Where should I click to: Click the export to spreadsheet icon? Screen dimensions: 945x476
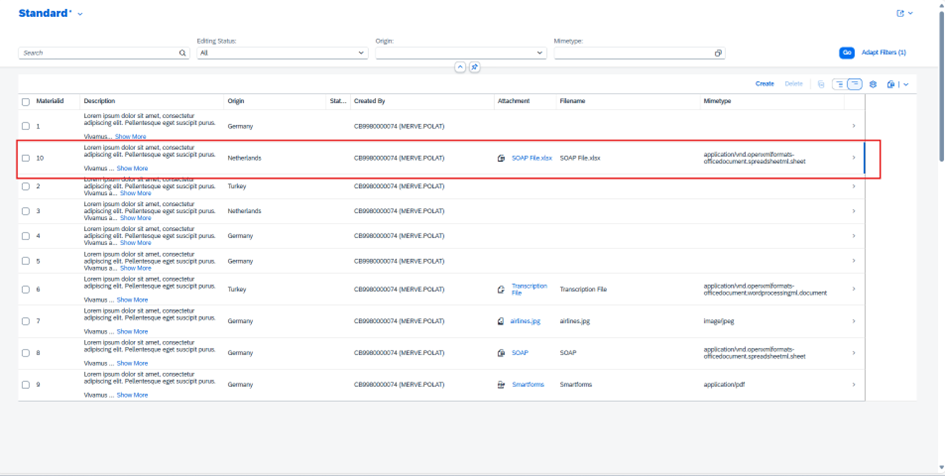pyautogui.click(x=891, y=84)
